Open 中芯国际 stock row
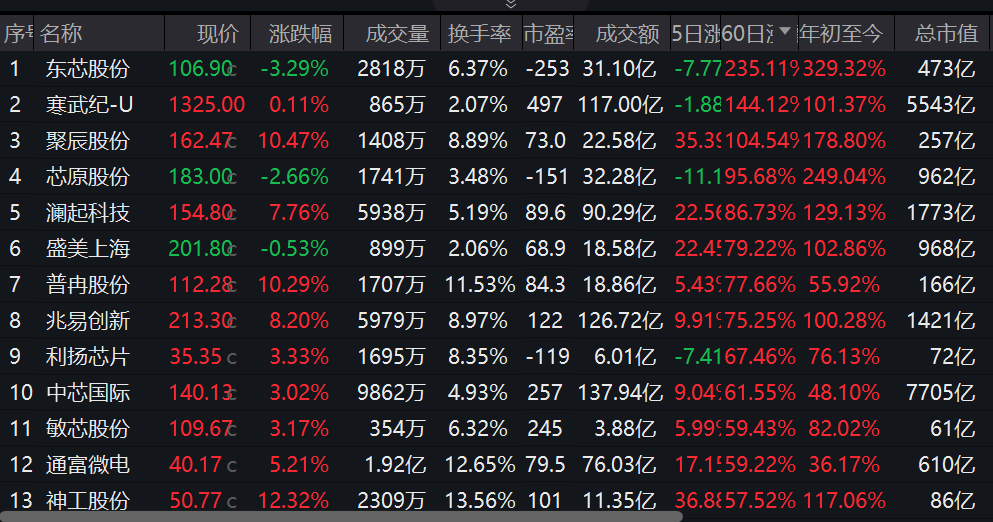 click(88, 392)
